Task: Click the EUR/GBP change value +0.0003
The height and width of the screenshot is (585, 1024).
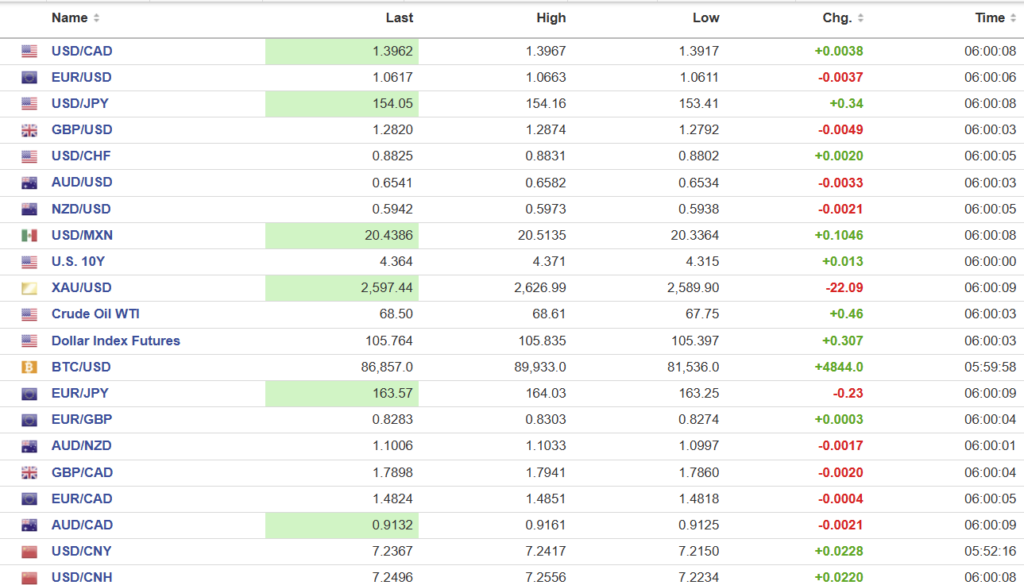Action: pos(839,420)
